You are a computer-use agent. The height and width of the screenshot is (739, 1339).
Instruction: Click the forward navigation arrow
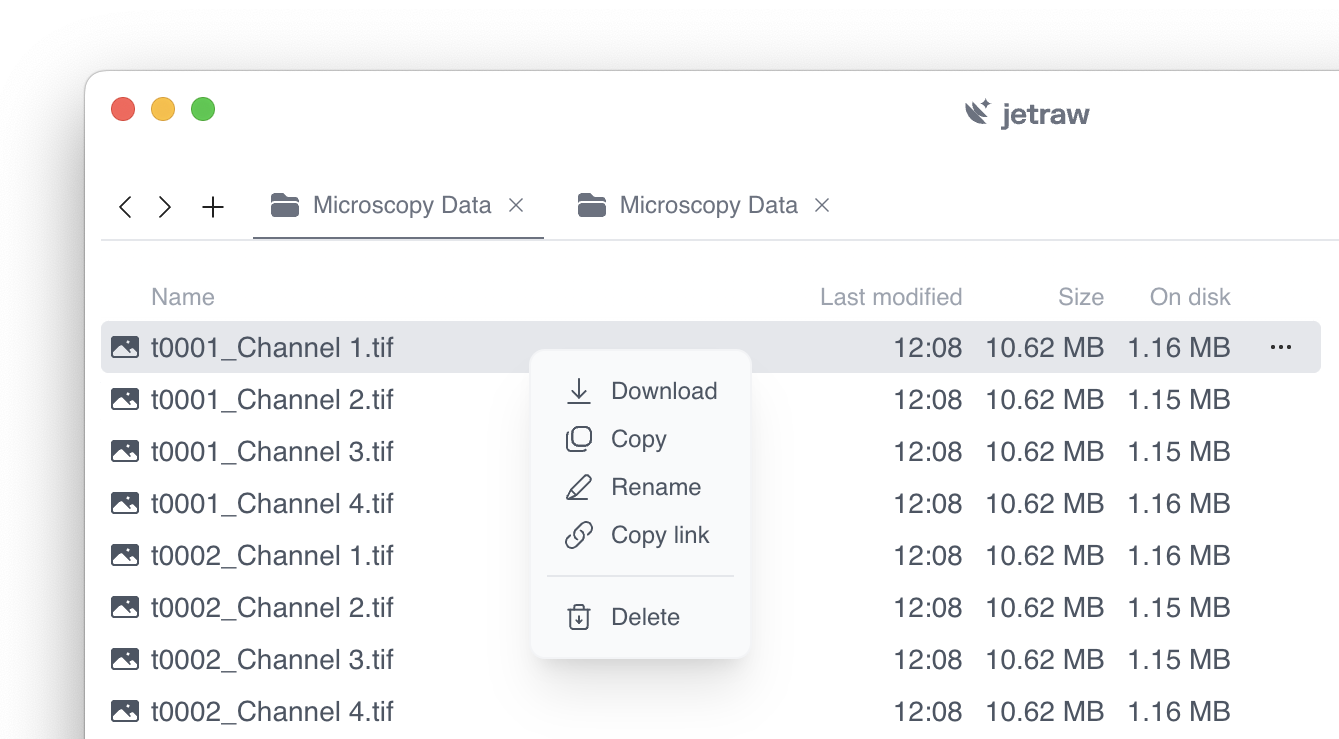pyautogui.click(x=165, y=207)
